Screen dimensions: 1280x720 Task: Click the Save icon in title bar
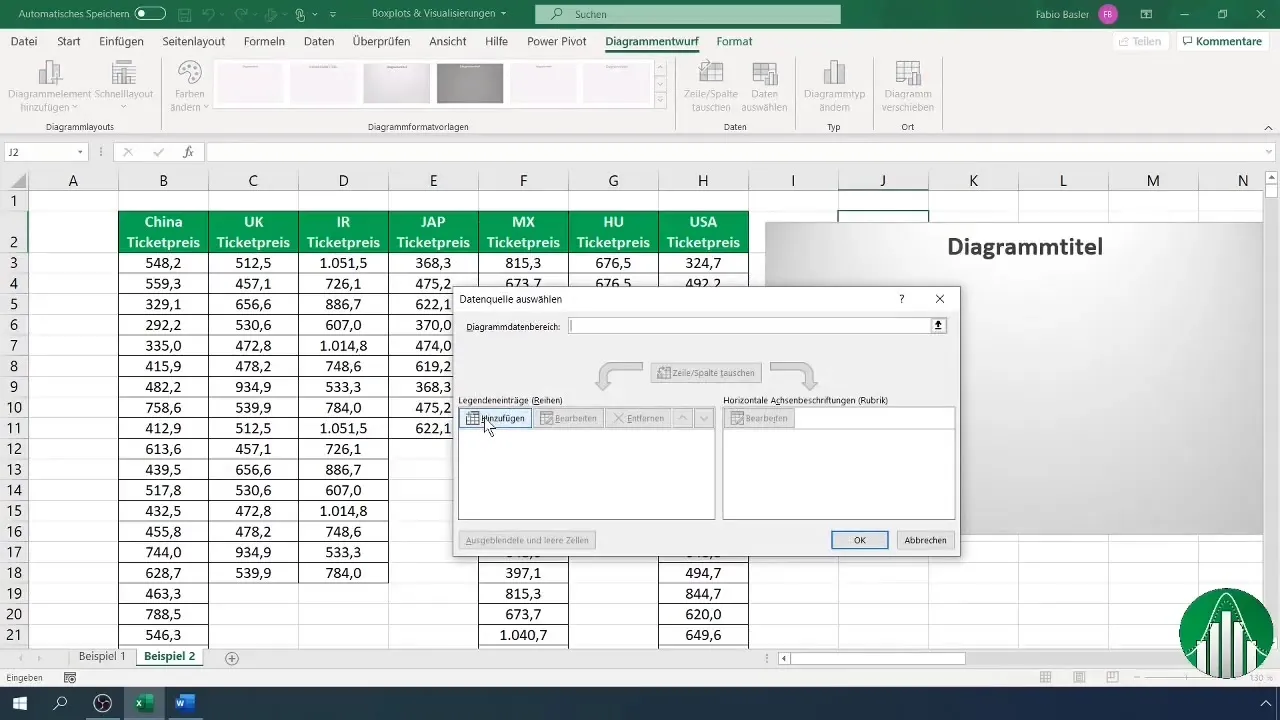point(186,14)
